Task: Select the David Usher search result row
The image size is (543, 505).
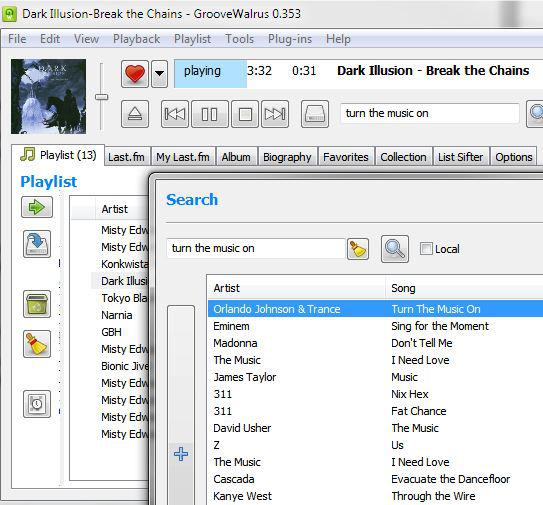Action: coord(375,428)
